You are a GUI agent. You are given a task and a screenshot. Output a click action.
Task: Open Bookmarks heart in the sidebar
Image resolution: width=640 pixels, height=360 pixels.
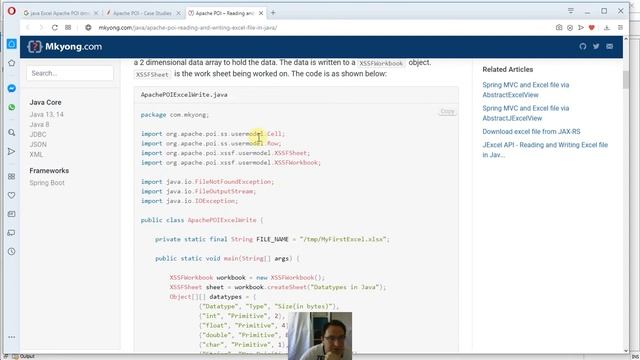pos(12,195)
